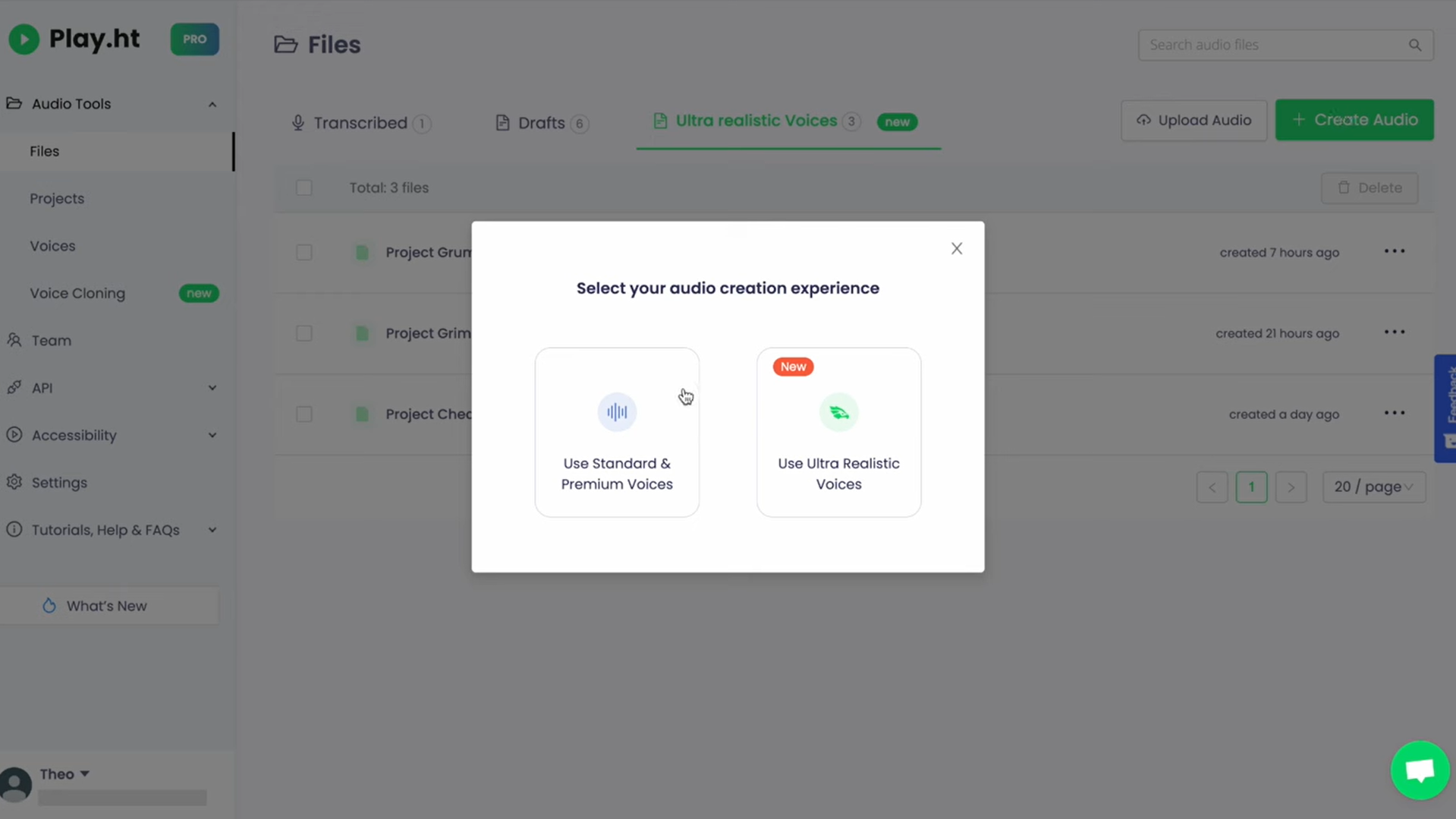Screen dimensions: 1456x819
Task: Expand the Audio Tools section
Action: (x=212, y=103)
